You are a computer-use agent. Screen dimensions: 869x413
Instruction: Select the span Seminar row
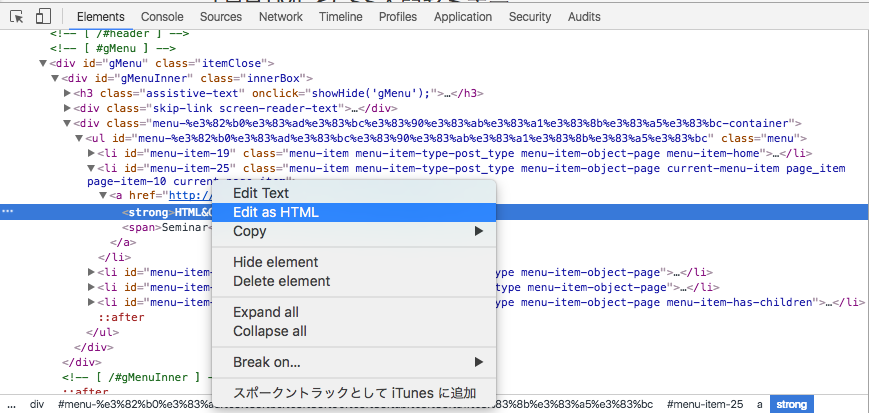coord(166,227)
